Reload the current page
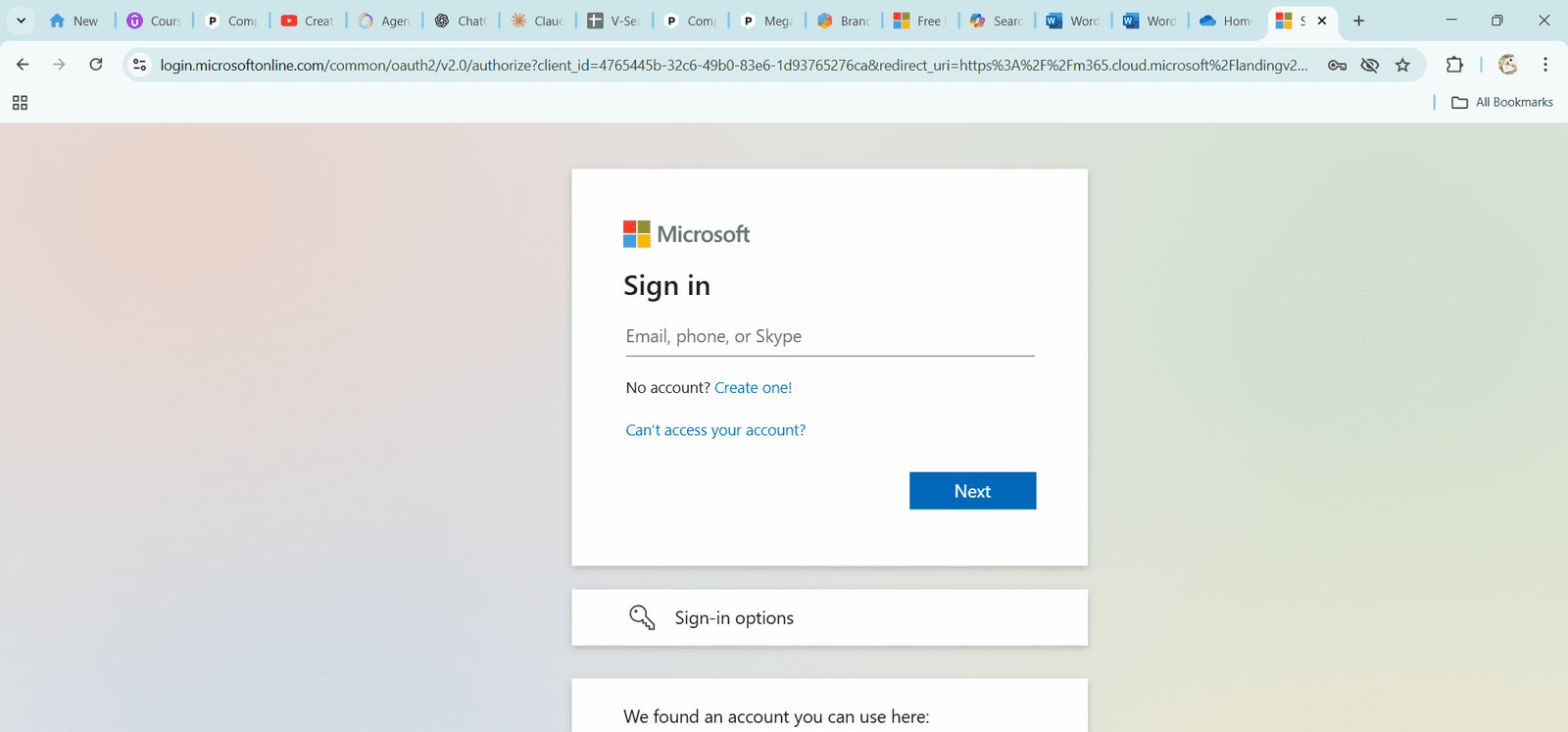Image resolution: width=1568 pixels, height=732 pixels. tap(96, 65)
